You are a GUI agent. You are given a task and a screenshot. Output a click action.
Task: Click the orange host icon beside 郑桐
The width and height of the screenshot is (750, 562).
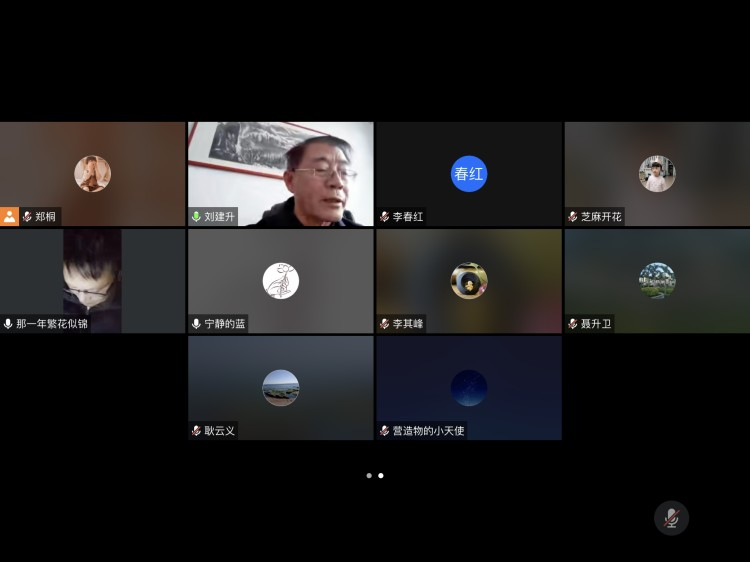(x=9, y=217)
